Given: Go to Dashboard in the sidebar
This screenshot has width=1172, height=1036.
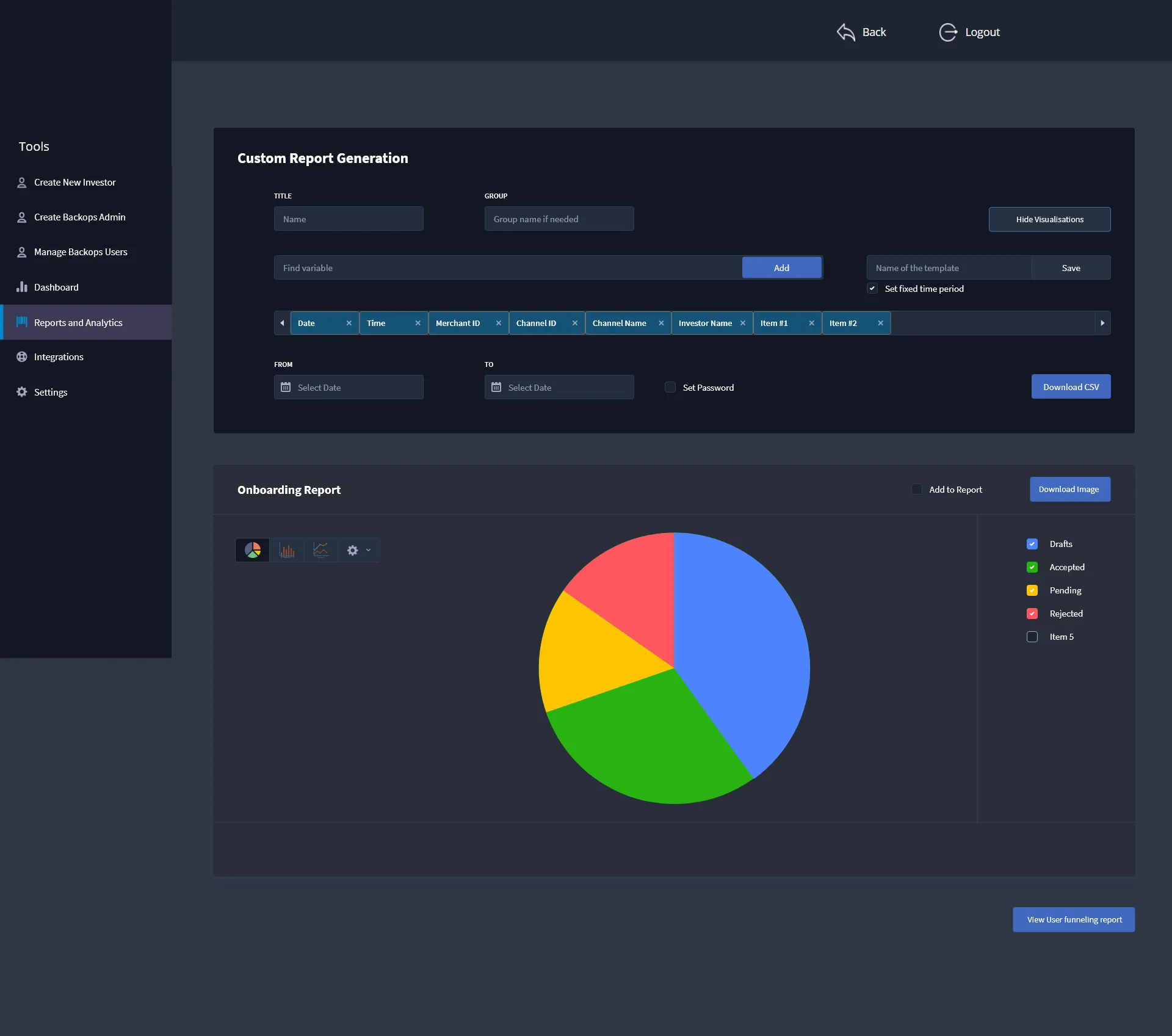Looking at the screenshot, I should click(x=56, y=287).
